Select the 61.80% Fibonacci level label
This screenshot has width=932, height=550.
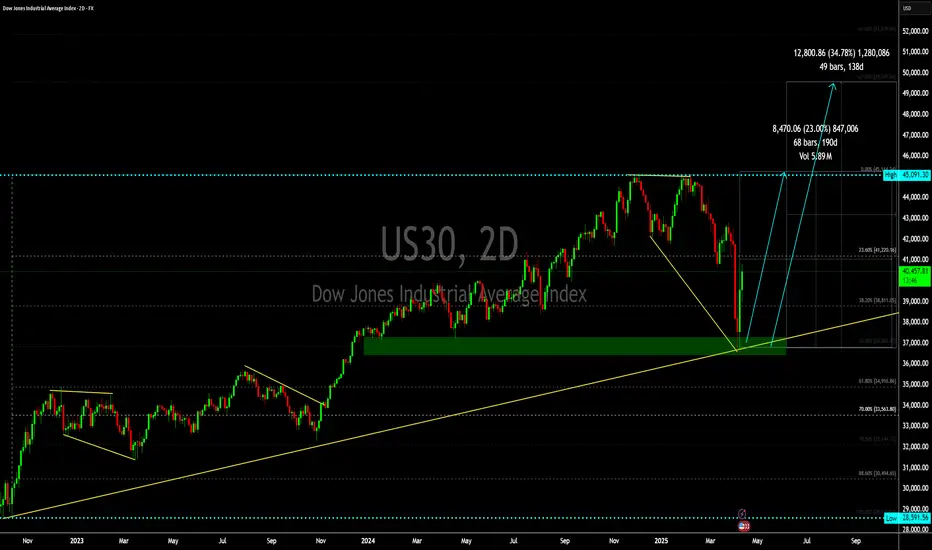pyautogui.click(x=877, y=381)
